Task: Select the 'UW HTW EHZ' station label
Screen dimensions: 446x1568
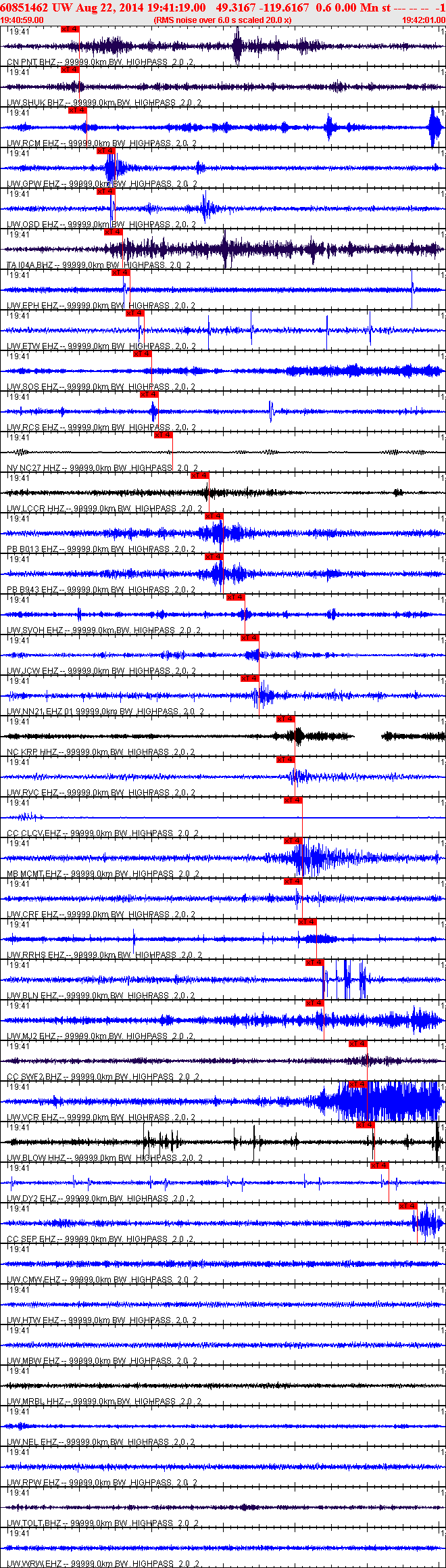Action: click(x=33, y=1320)
